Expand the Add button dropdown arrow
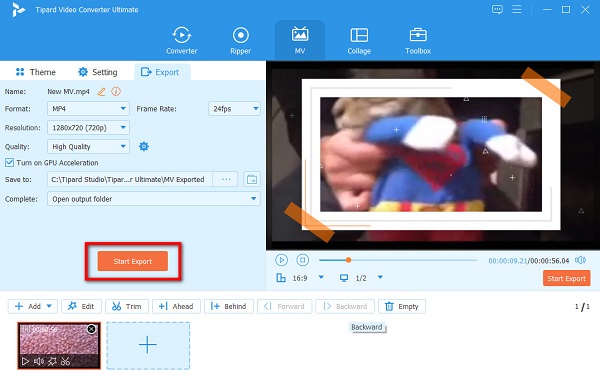This screenshot has height=388, width=600. [x=49, y=306]
